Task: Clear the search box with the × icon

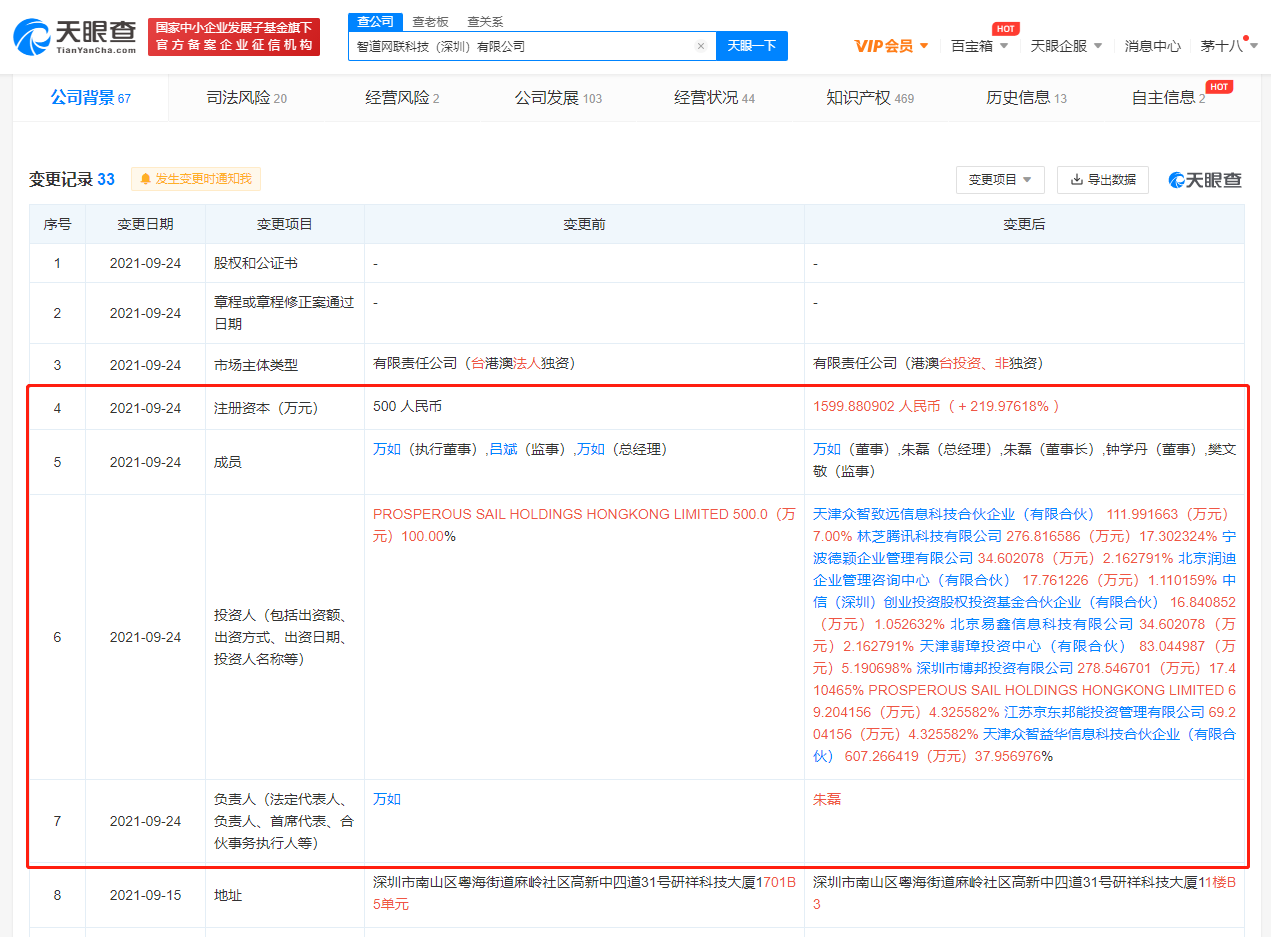Action: [701, 46]
